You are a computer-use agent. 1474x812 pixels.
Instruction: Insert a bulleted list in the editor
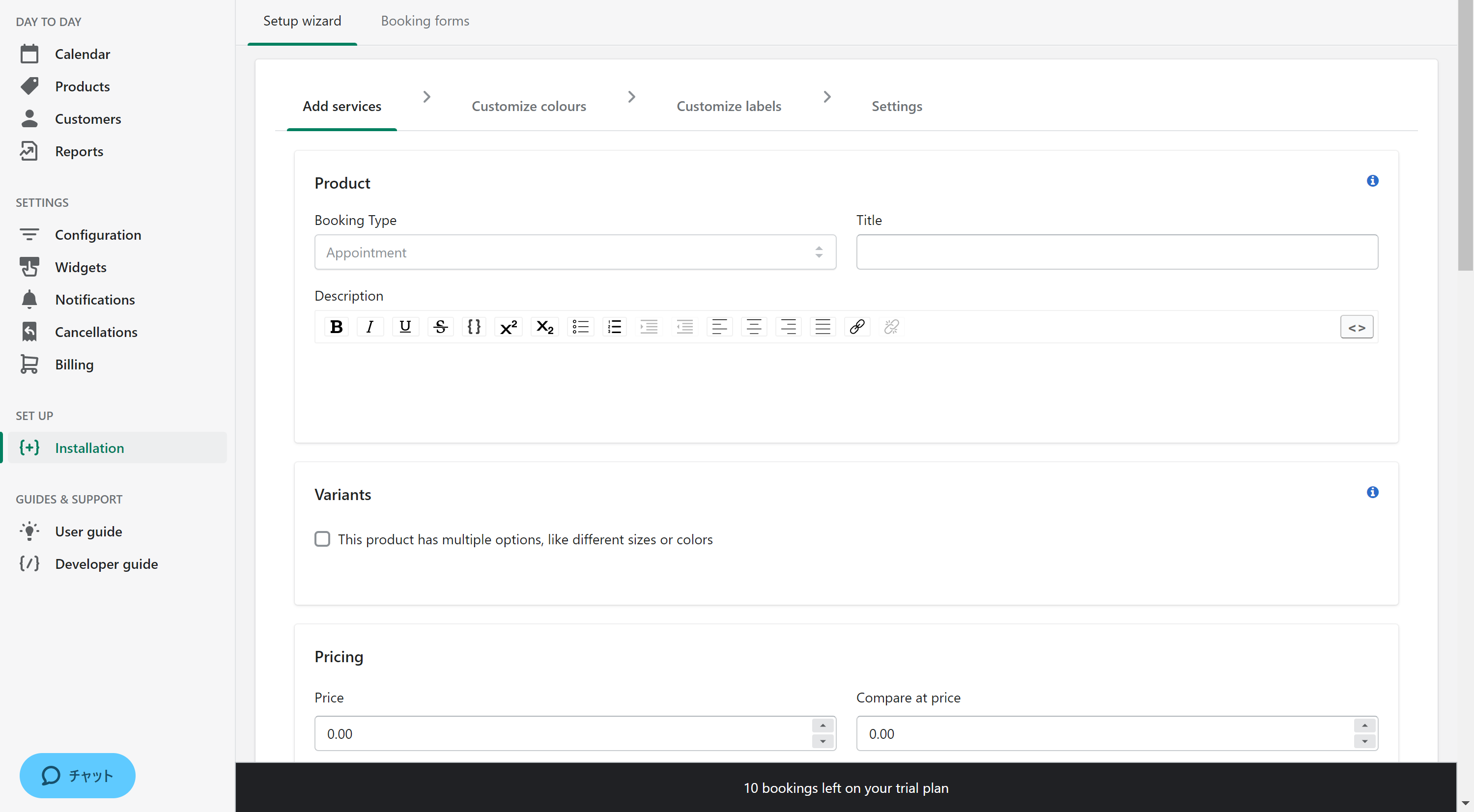pos(580,327)
